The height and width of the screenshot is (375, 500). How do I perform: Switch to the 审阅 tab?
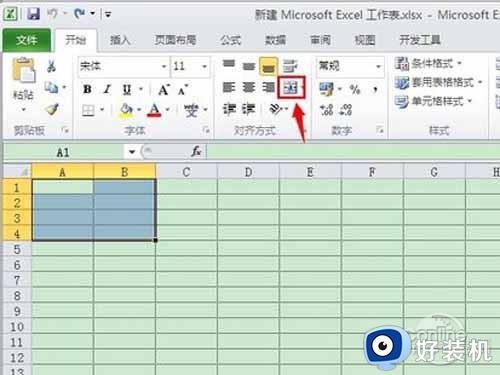tap(320, 40)
